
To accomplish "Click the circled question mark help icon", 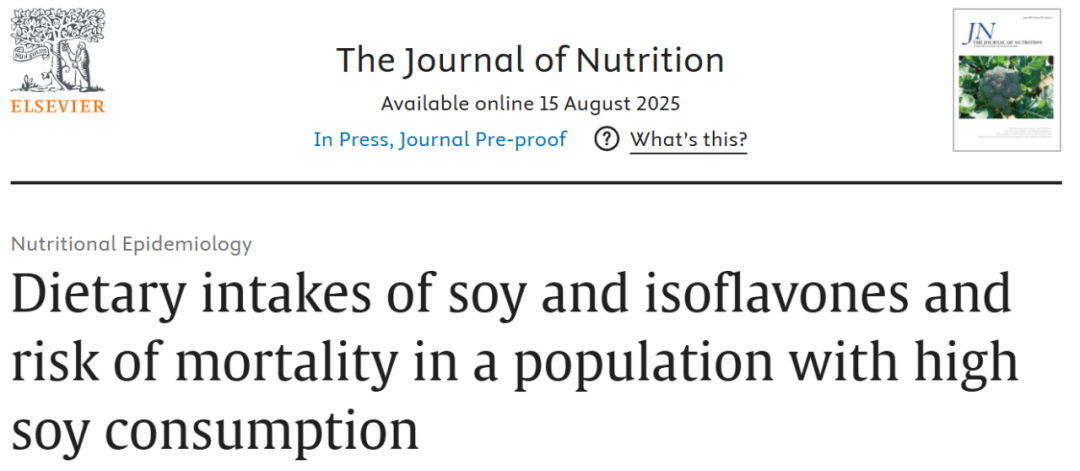I will pos(606,139).
